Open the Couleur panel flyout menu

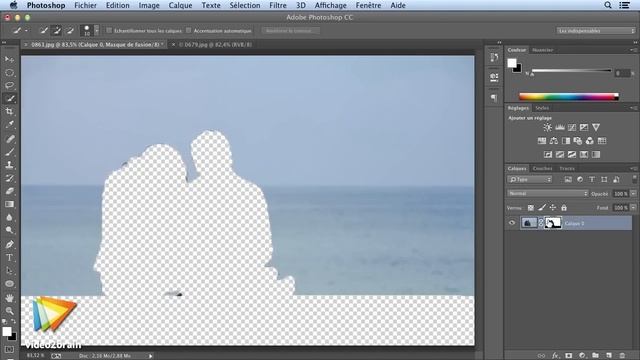coord(633,50)
